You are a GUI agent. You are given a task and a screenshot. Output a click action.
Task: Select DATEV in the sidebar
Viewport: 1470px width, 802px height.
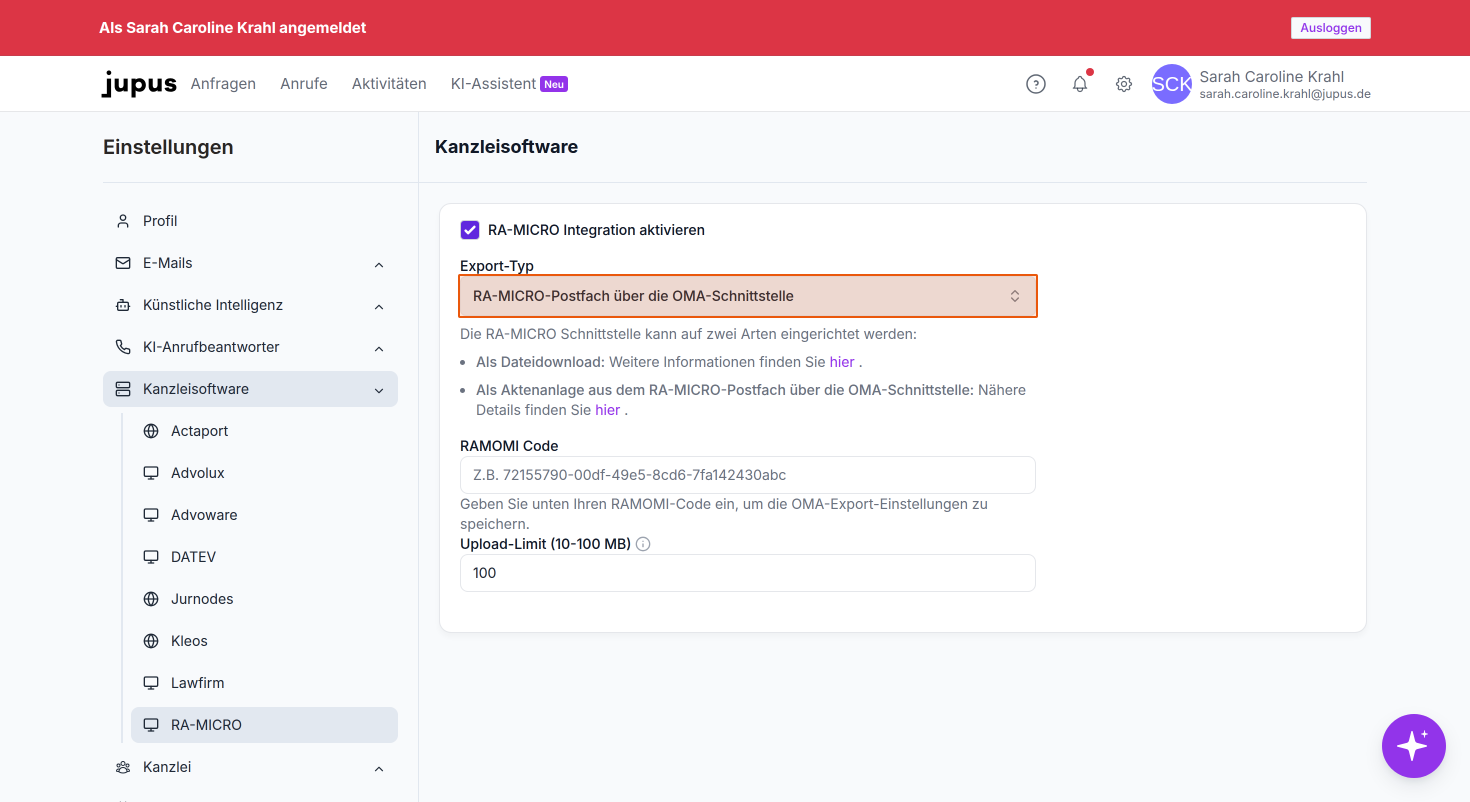click(x=264, y=557)
